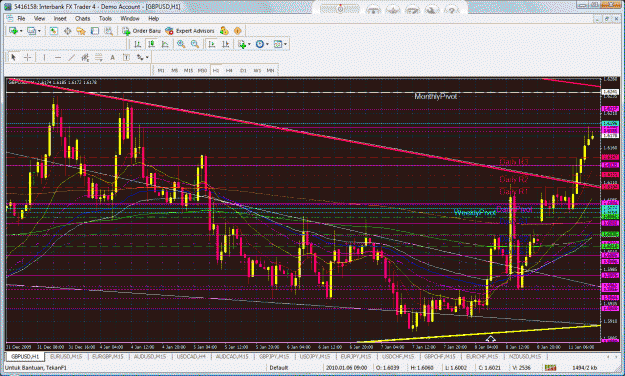This screenshot has width=625, height=376.
Task: Expand the Profiles dropdown arrow
Action: pos(39,31)
